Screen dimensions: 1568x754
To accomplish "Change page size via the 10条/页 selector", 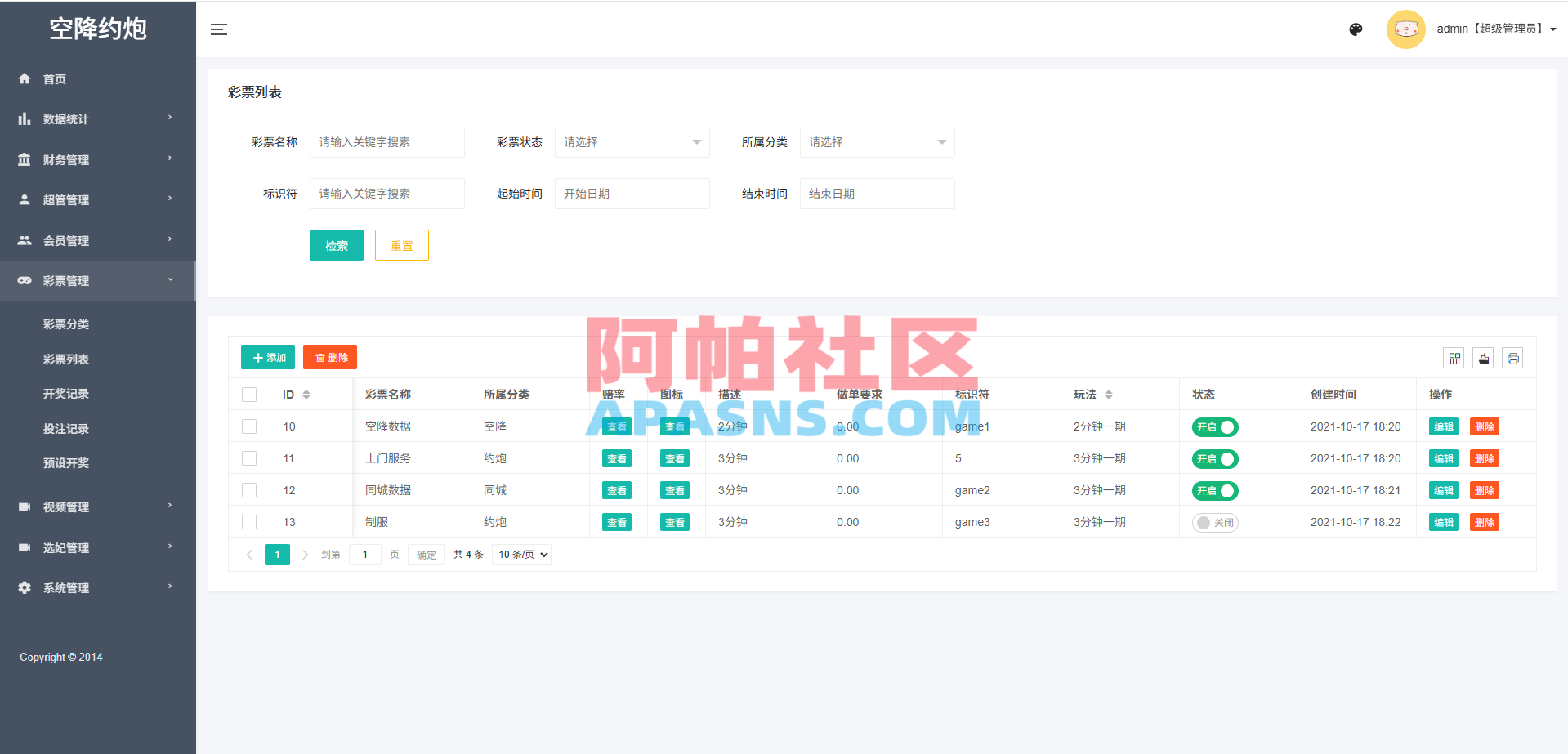I will point(520,554).
